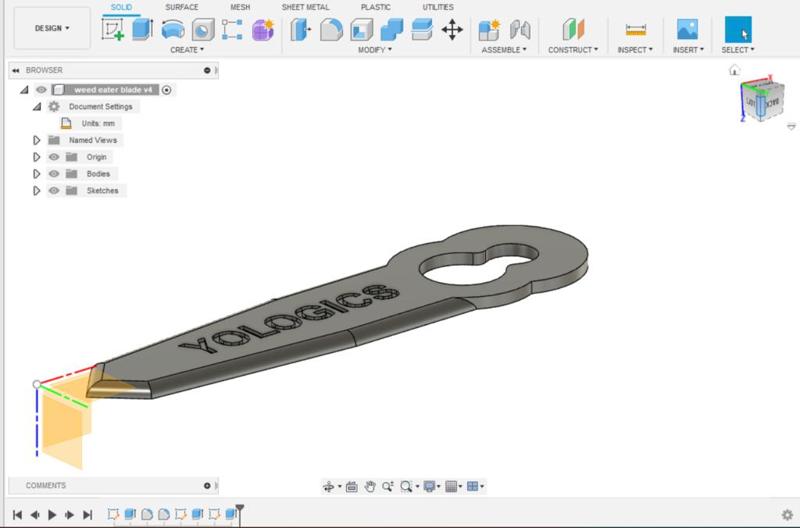
Task: Select the Fillet tool in Modify group
Action: pos(331,30)
